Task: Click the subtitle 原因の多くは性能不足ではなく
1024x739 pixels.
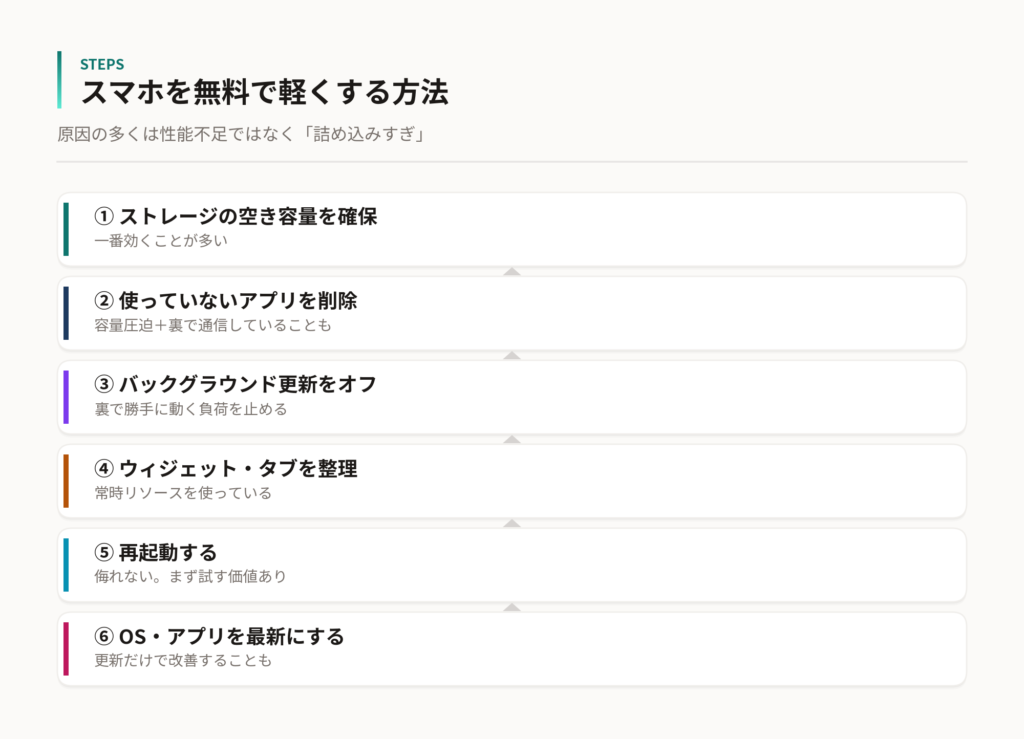Action: pyautogui.click(x=175, y=134)
